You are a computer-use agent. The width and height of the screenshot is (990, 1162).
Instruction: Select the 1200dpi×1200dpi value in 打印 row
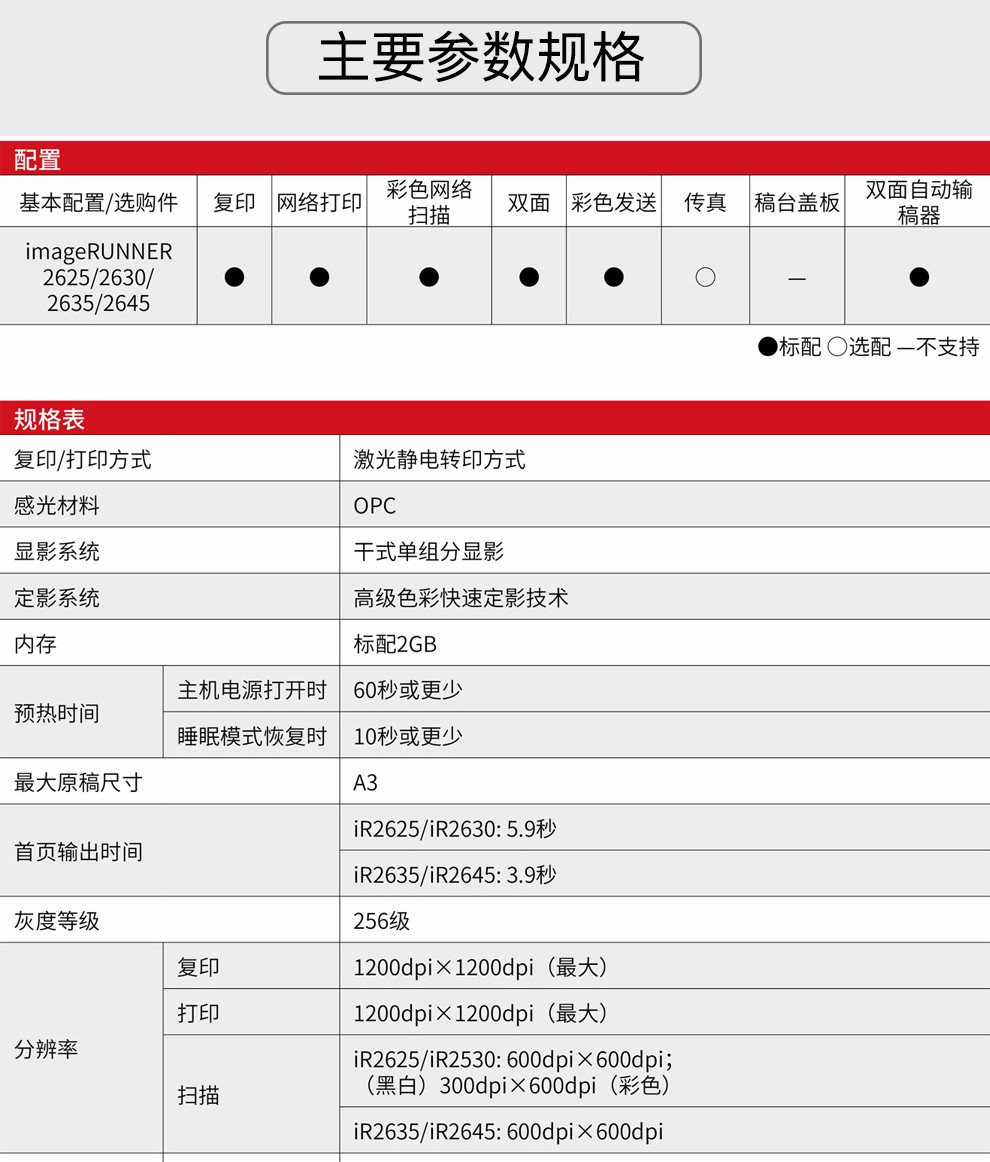click(482, 1013)
